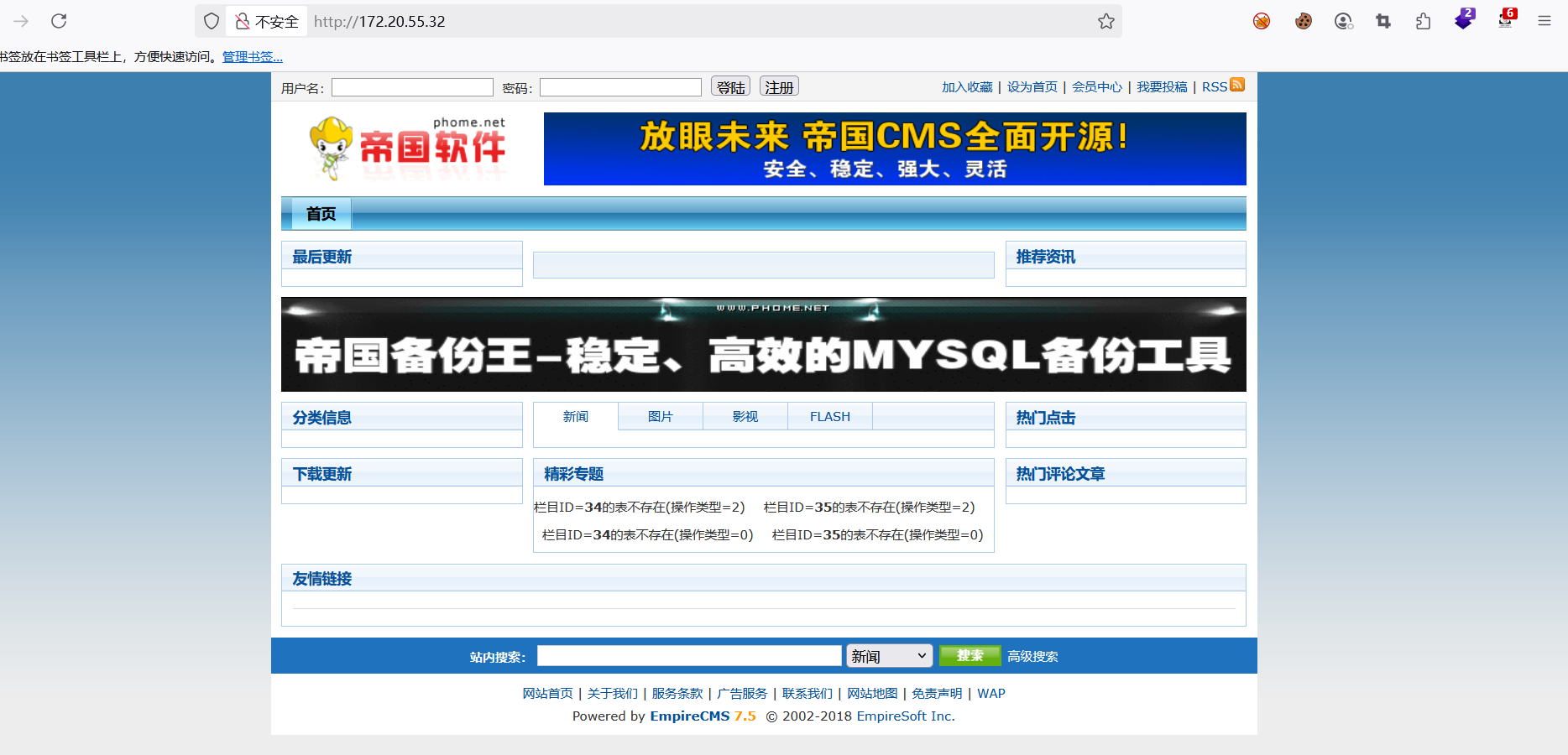Click the RSS text link
Screen dimensions: 1568x755
coord(1215,87)
